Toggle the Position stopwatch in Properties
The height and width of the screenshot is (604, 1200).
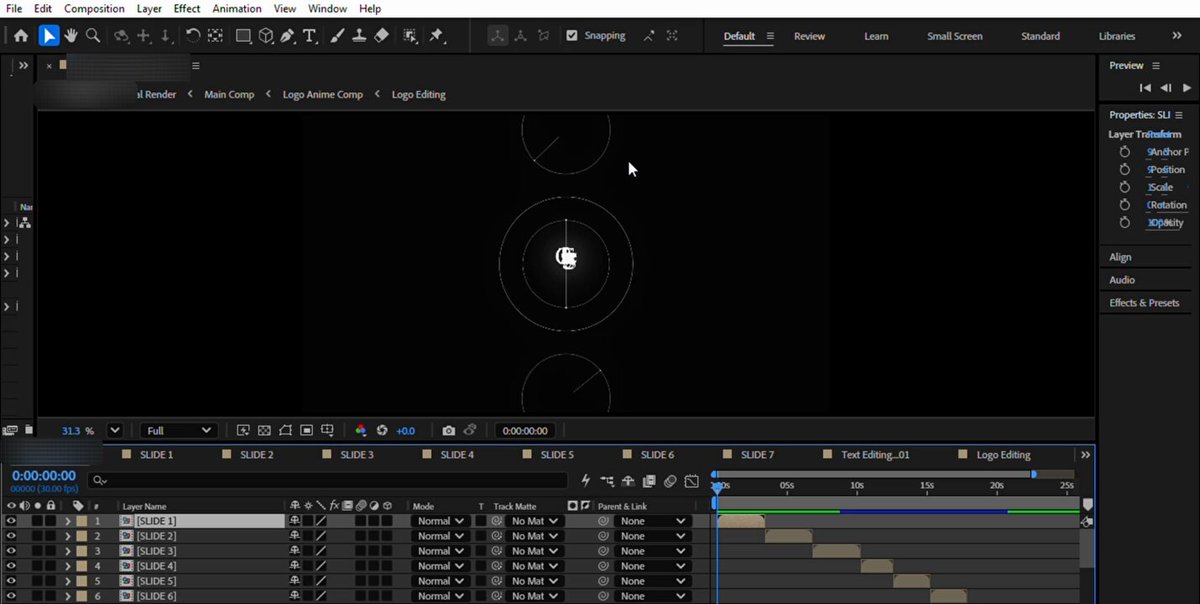coord(1125,170)
